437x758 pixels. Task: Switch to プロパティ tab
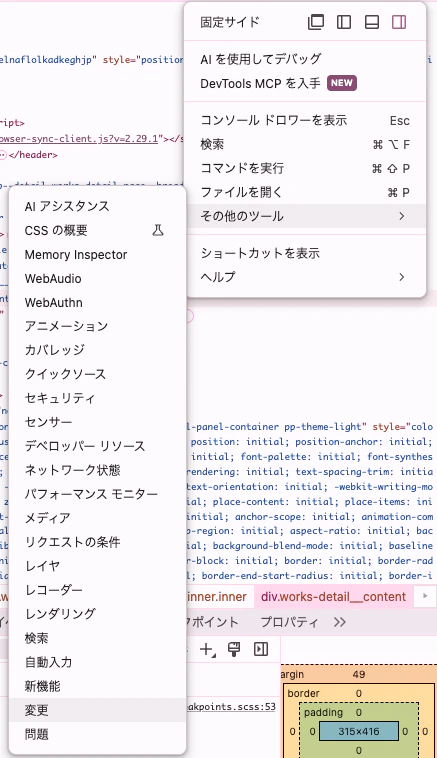(289, 622)
